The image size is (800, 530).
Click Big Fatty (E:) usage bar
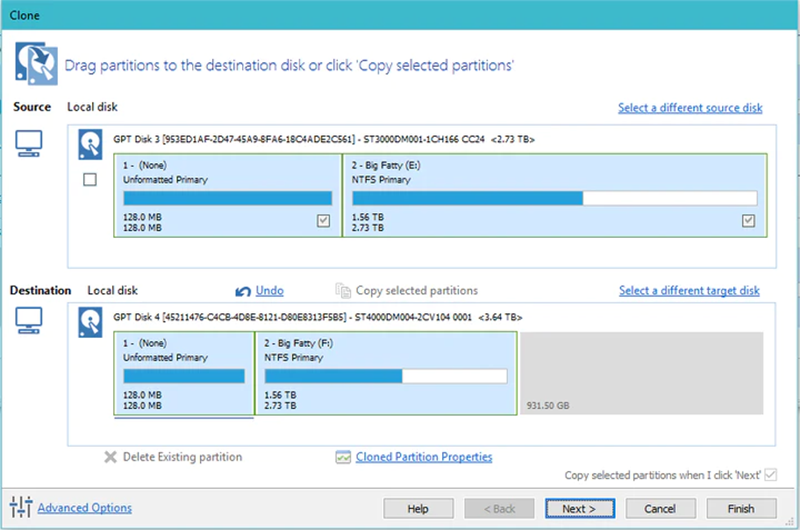tap(555, 198)
